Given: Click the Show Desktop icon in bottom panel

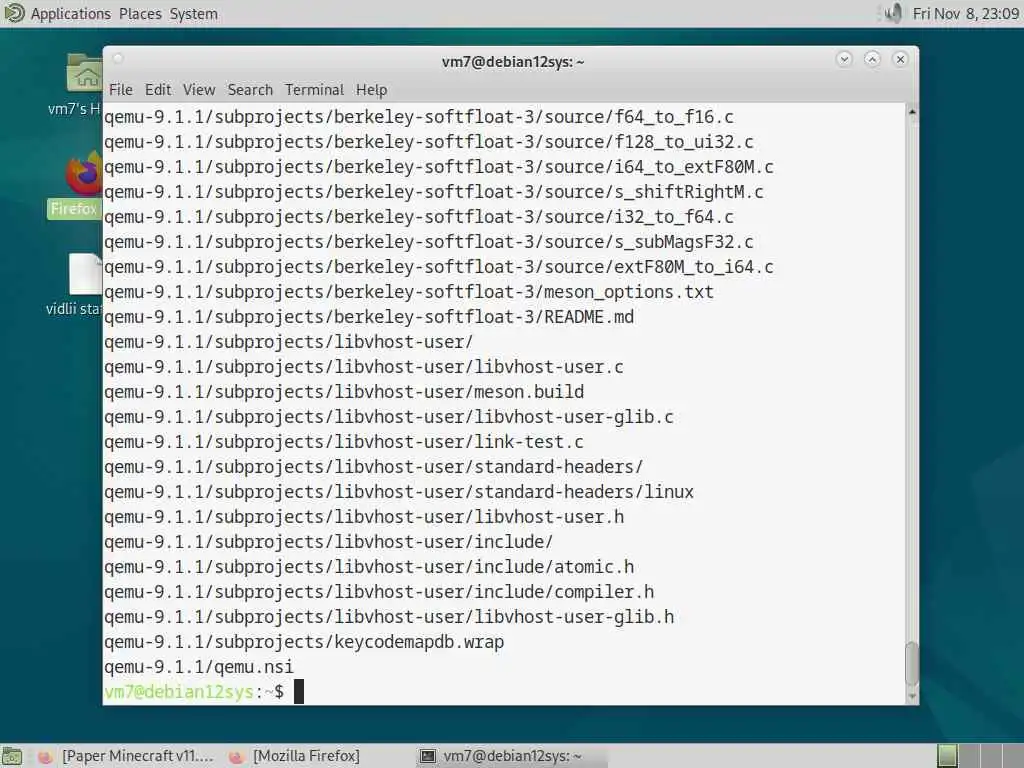Looking at the screenshot, I should [x=12, y=756].
